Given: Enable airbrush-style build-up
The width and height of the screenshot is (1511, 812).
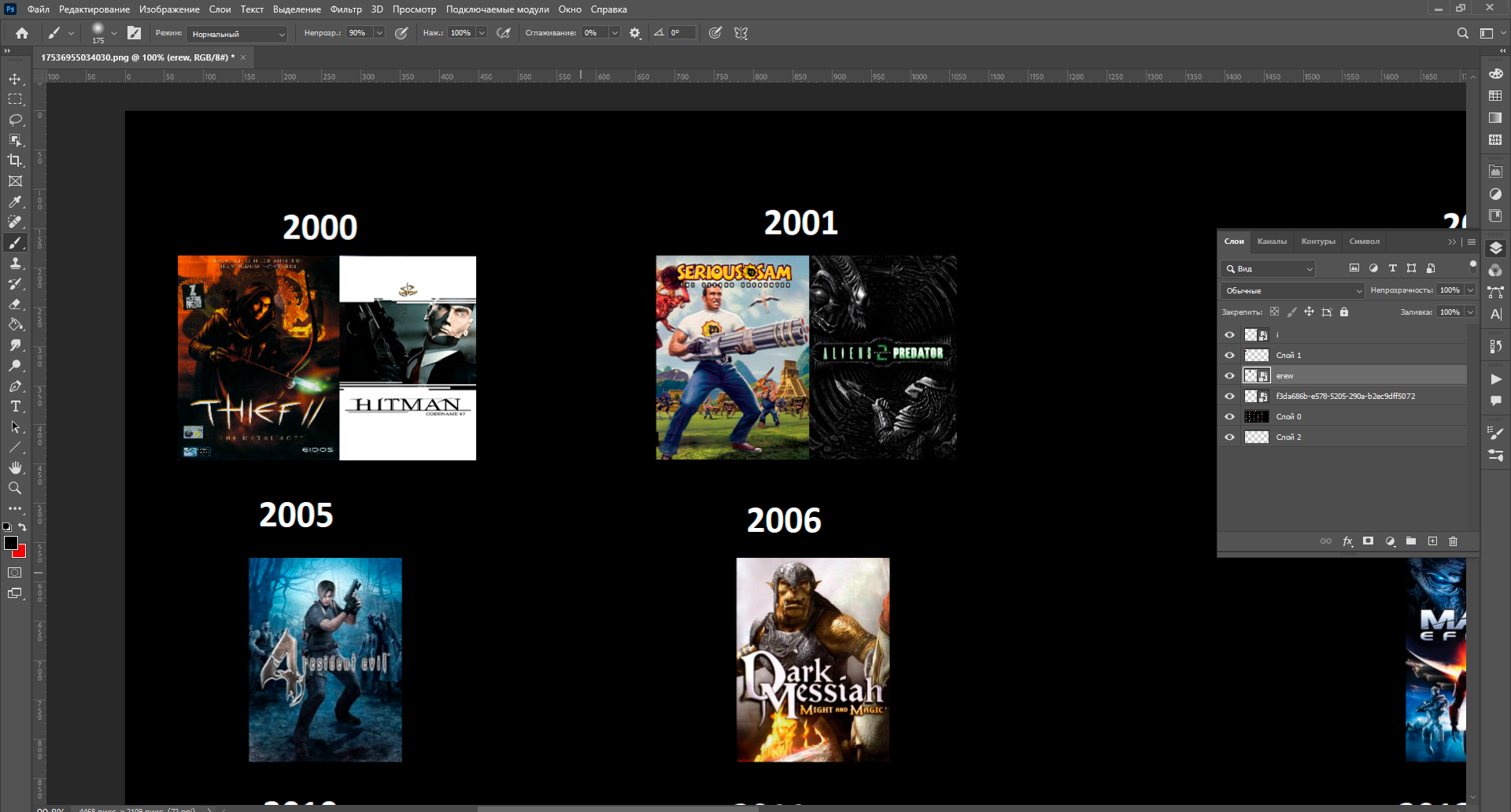Looking at the screenshot, I should (504, 33).
